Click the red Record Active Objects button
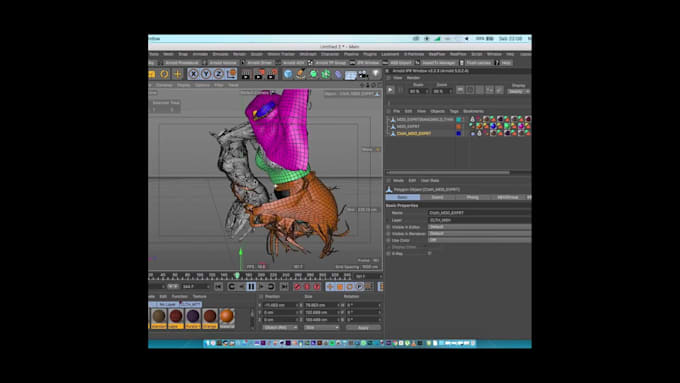680x383 pixels. [x=297, y=286]
